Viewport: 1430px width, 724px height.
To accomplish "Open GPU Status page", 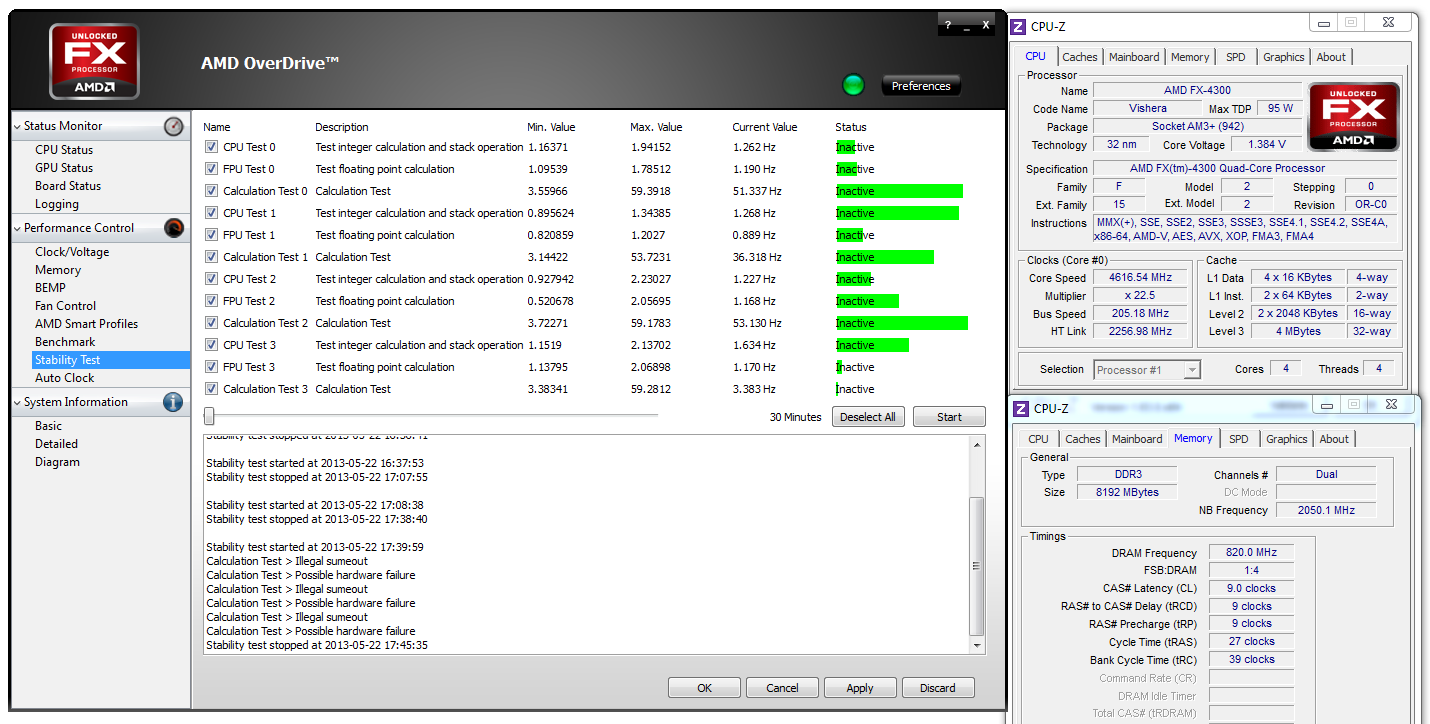I will click(x=64, y=168).
